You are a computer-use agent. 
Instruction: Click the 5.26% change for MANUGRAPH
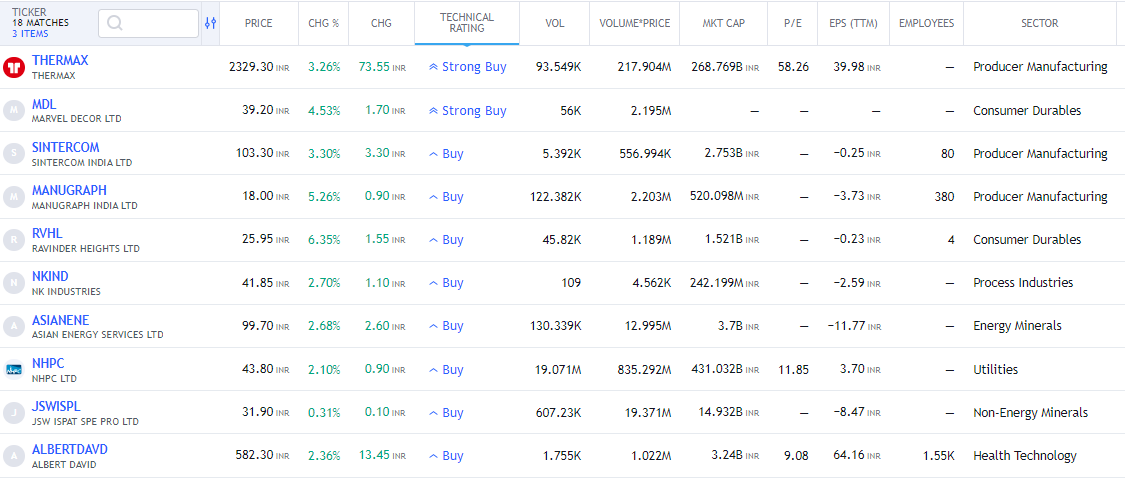324,196
